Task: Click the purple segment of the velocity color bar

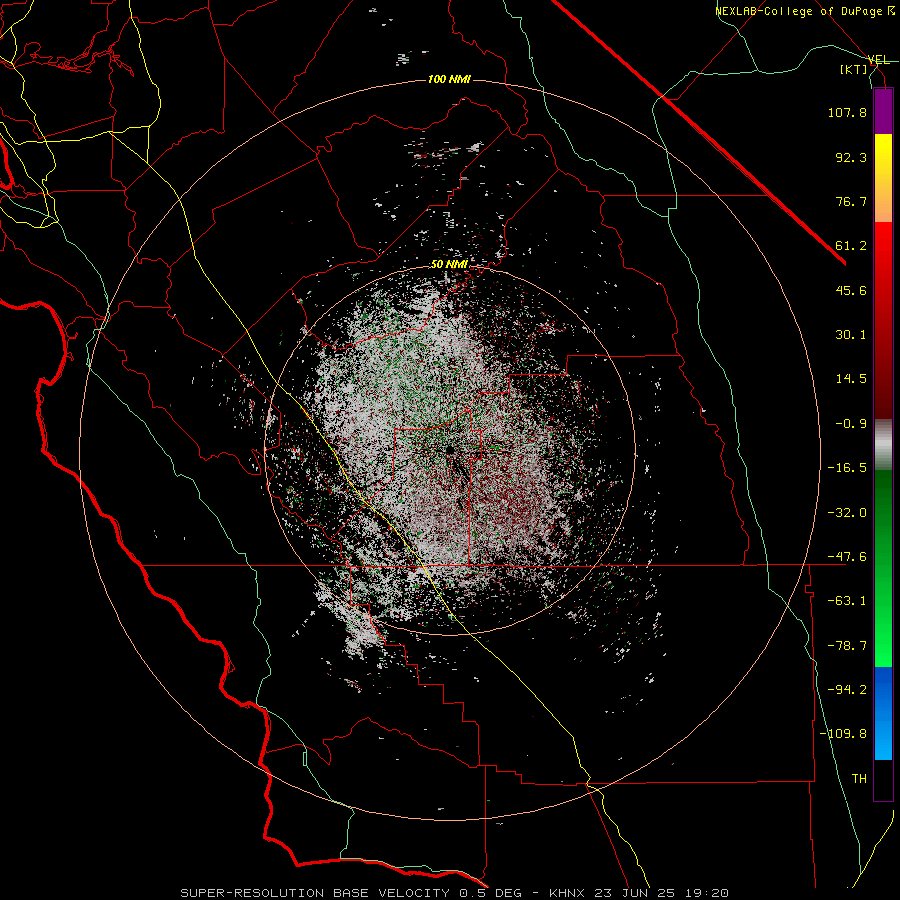Action: click(883, 112)
